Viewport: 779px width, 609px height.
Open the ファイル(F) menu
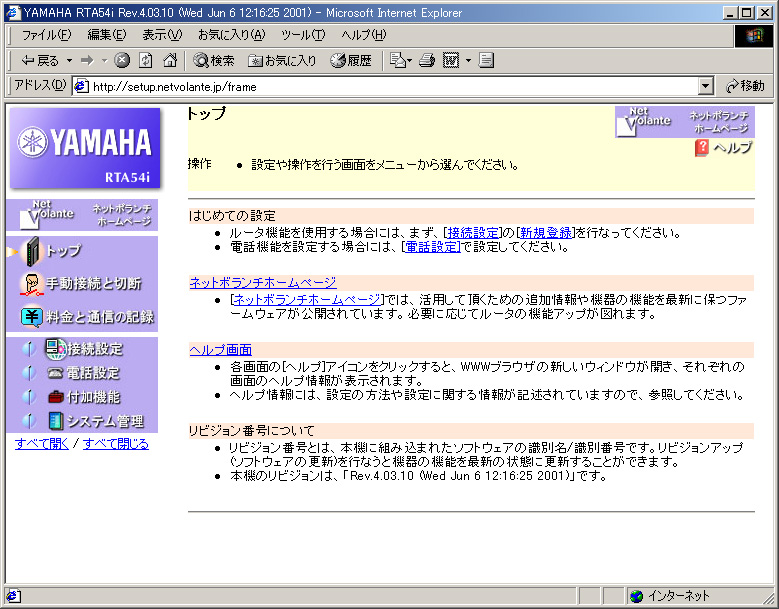[46, 35]
